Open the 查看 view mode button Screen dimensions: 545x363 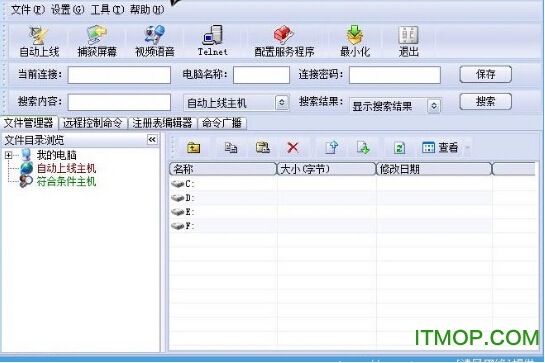click(440, 148)
